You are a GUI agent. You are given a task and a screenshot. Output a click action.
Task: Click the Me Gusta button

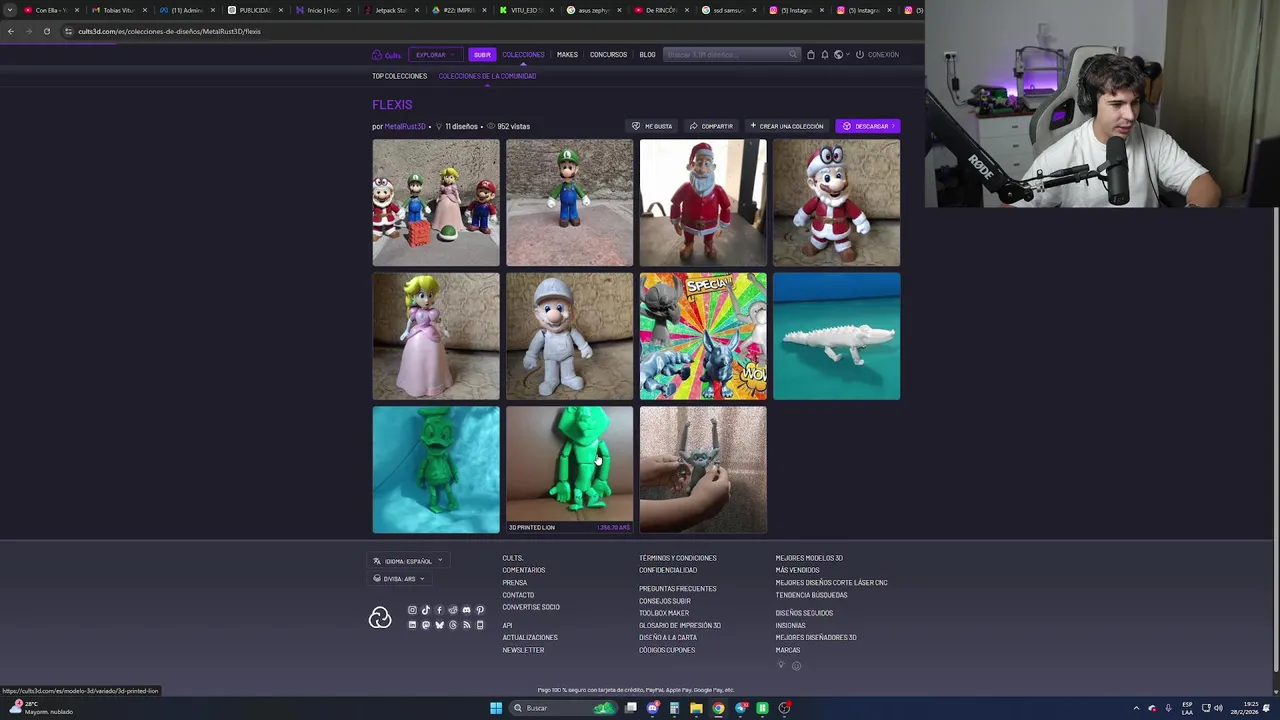point(652,126)
